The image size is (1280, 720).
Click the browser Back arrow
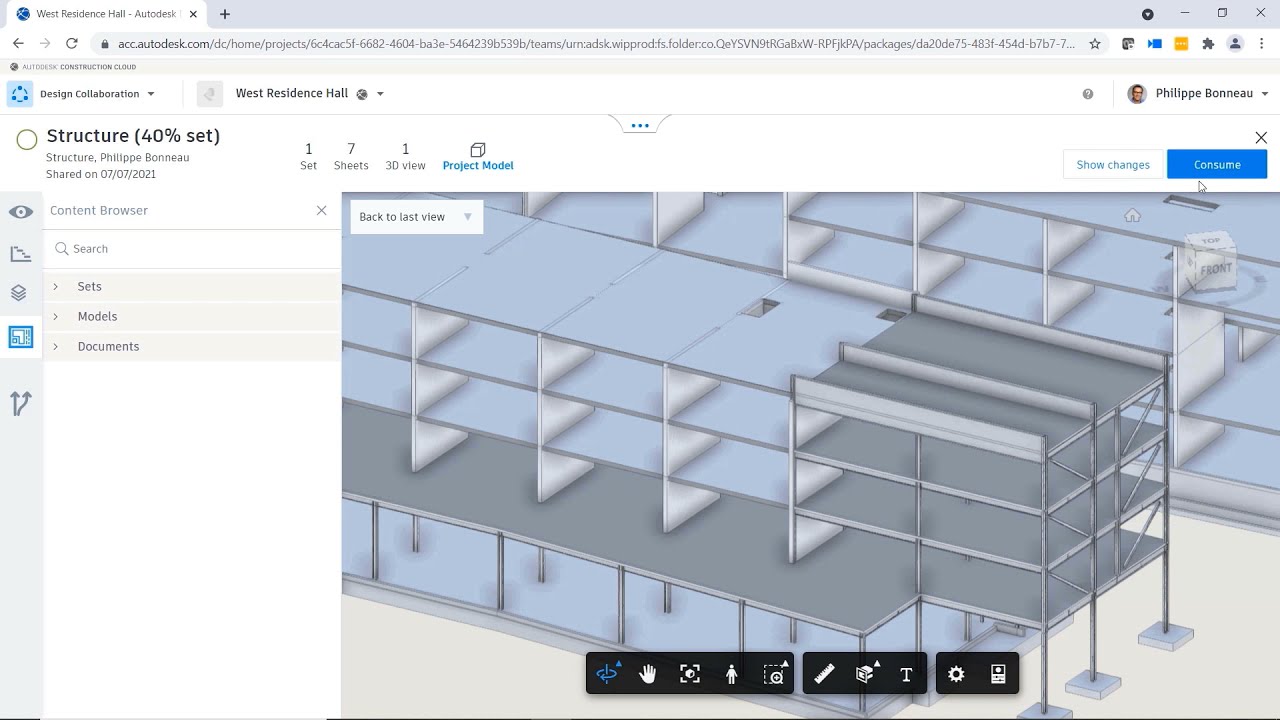coord(18,43)
